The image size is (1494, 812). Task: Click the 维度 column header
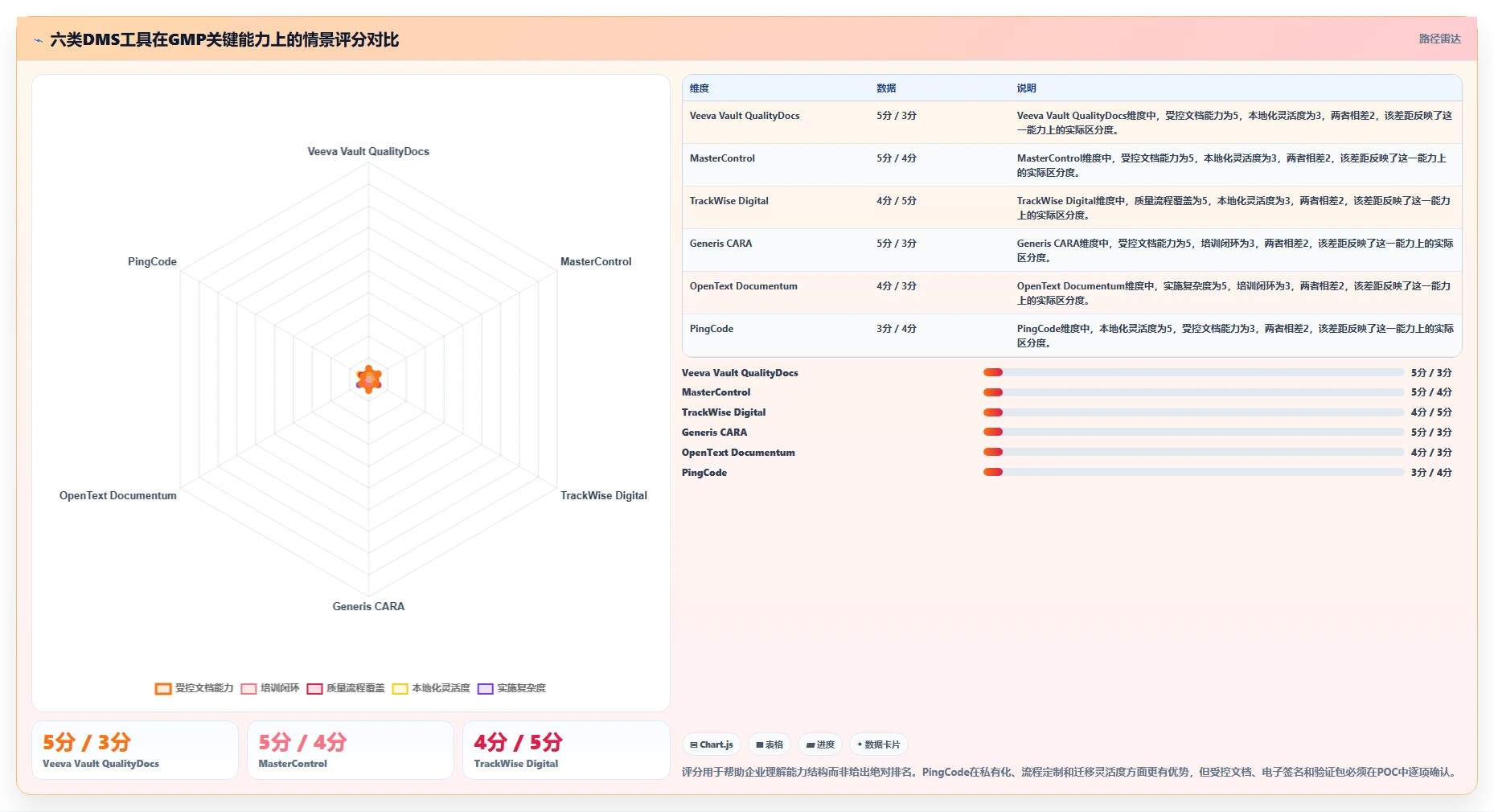pos(700,88)
